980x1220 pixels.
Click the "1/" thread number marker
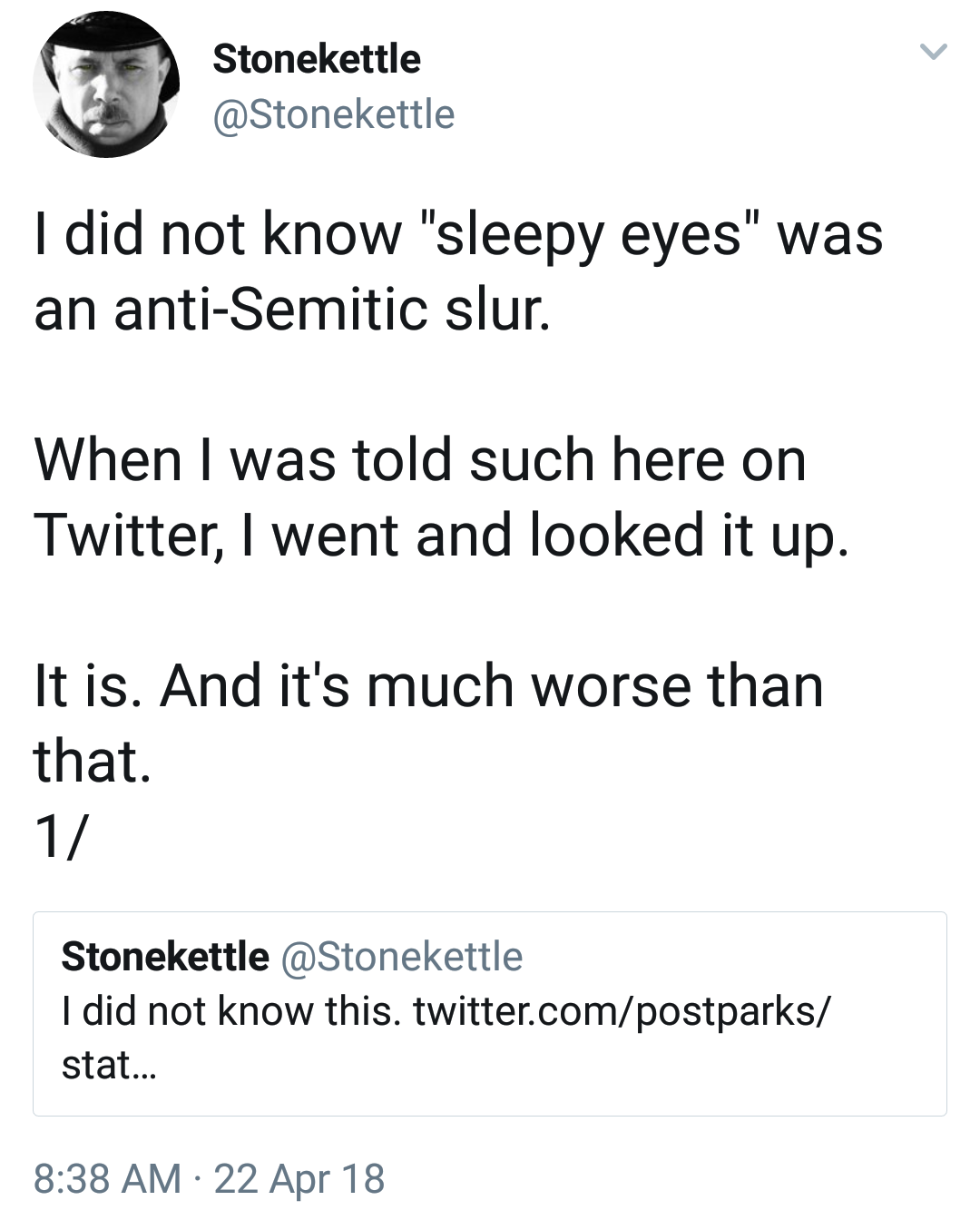[61, 835]
